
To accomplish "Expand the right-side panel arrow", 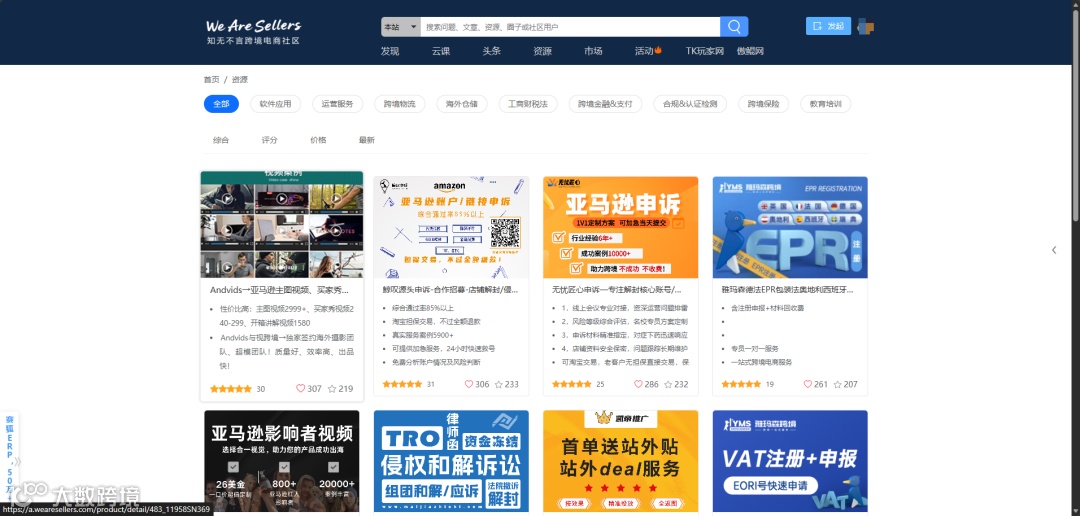I will click(1054, 250).
